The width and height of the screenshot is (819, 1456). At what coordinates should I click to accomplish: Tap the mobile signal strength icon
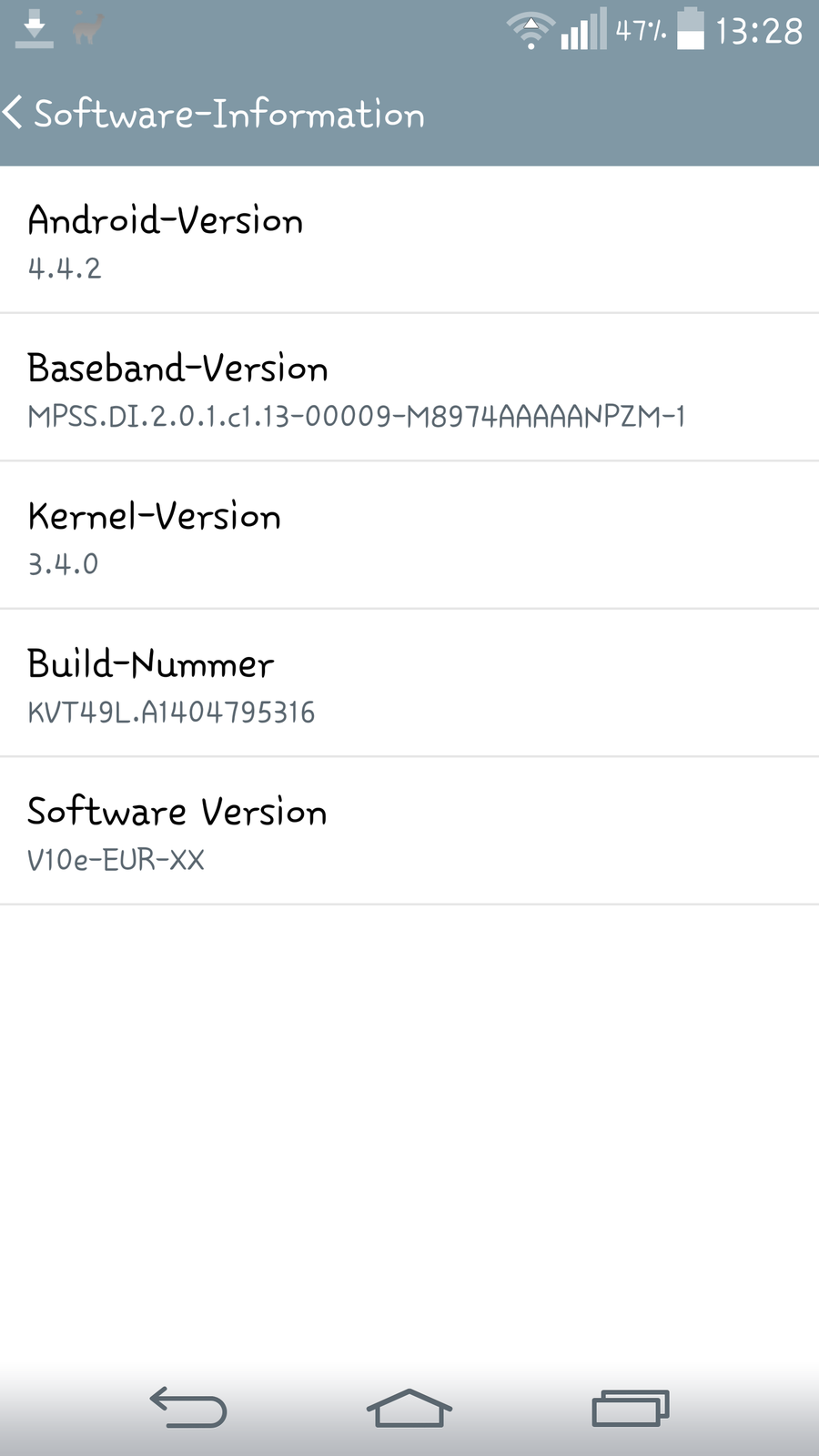(582, 30)
